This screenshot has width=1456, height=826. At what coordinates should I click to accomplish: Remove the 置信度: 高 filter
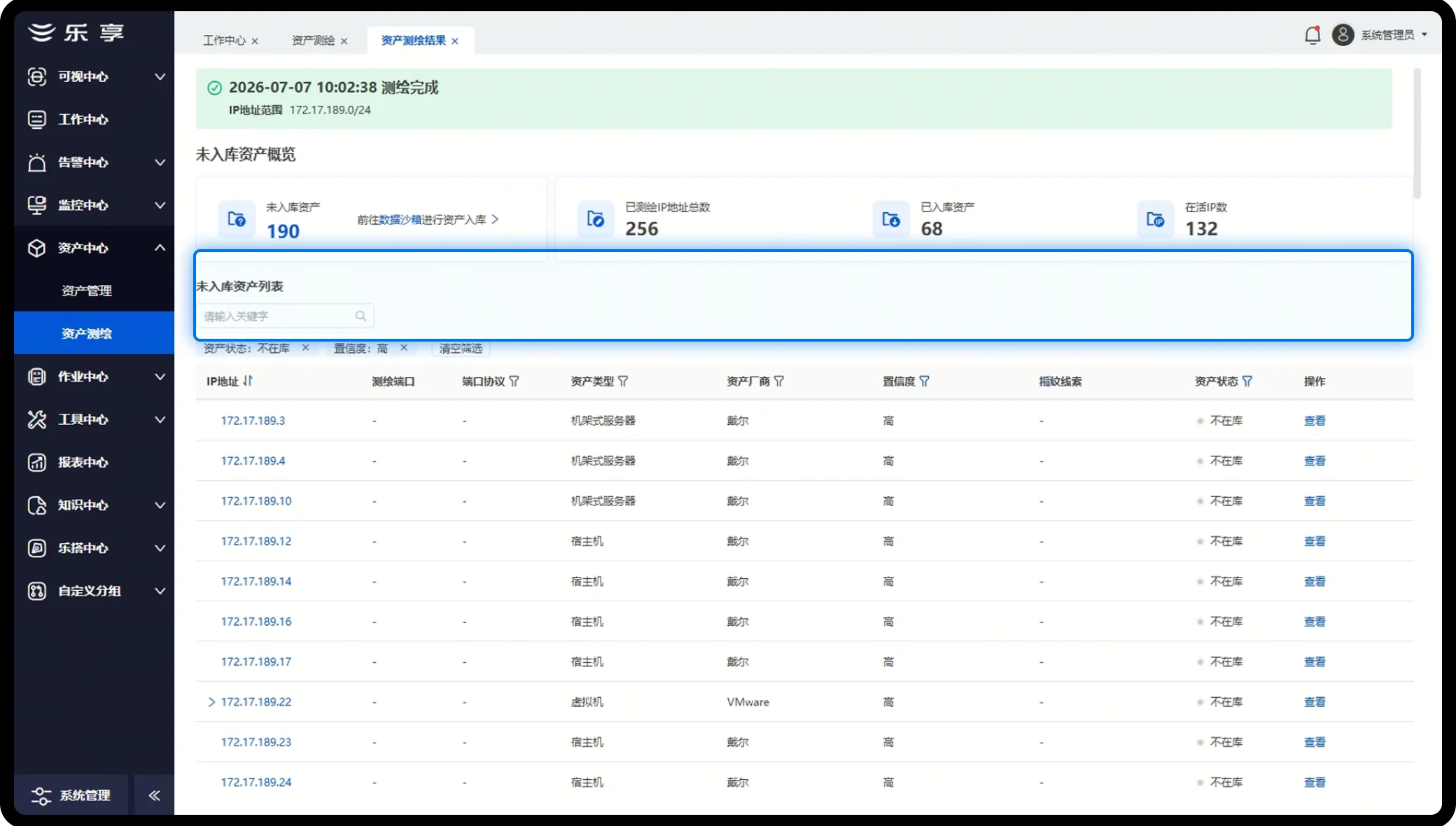(404, 347)
